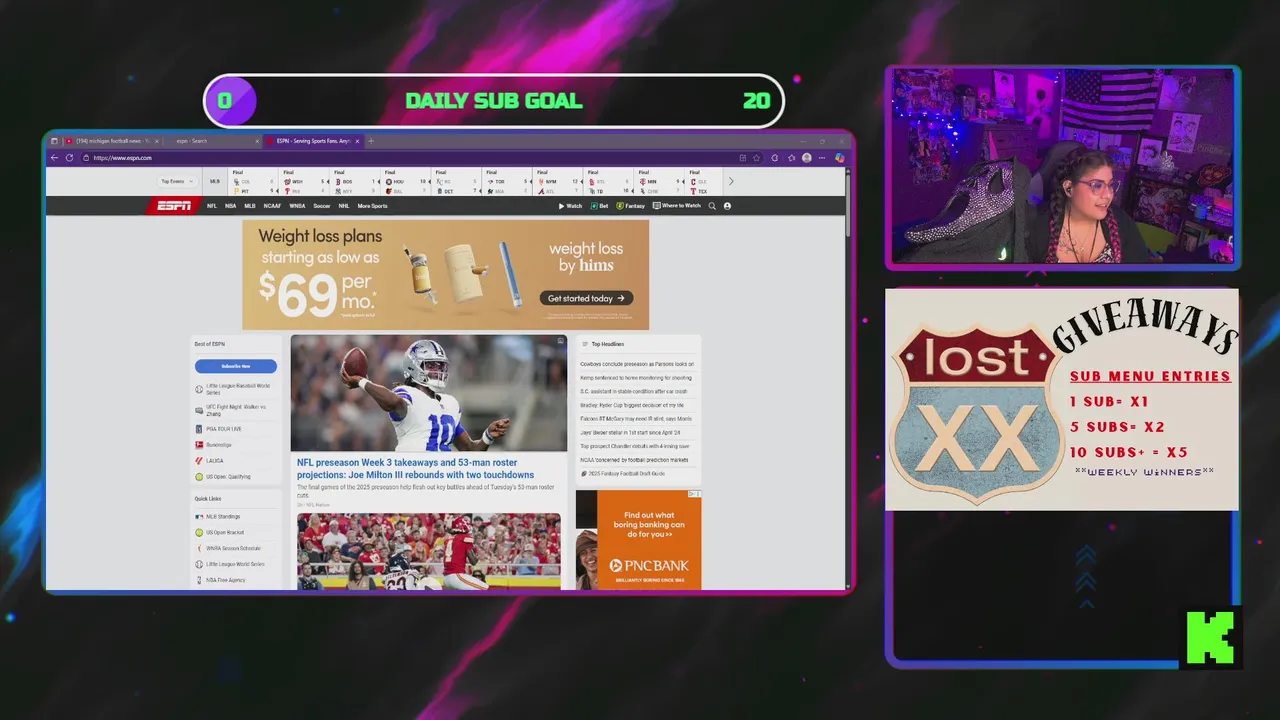Open ESPN user profile icon
Image resolution: width=1280 pixels, height=720 pixels.
(727, 206)
